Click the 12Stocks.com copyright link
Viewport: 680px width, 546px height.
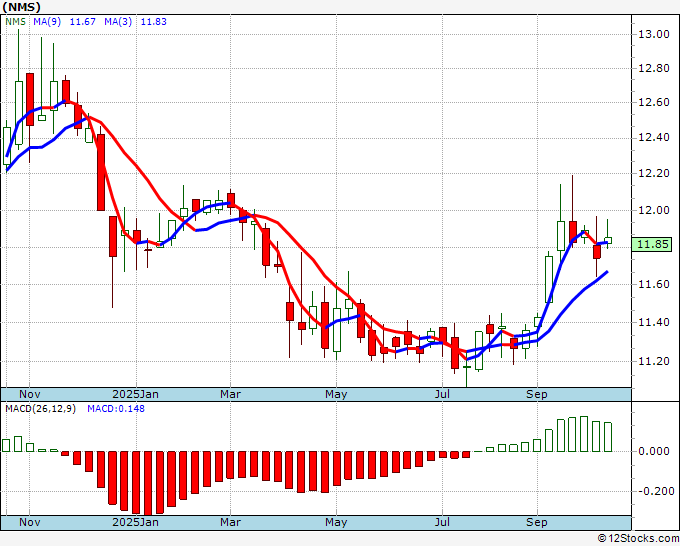pyautogui.click(x=638, y=538)
